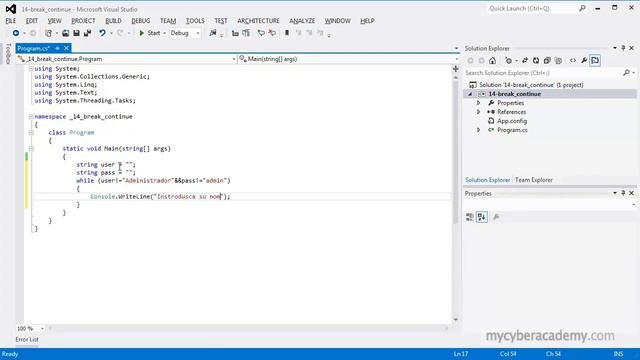
Task: Click the Increase Indent toolbar icon
Action: coord(246,33)
